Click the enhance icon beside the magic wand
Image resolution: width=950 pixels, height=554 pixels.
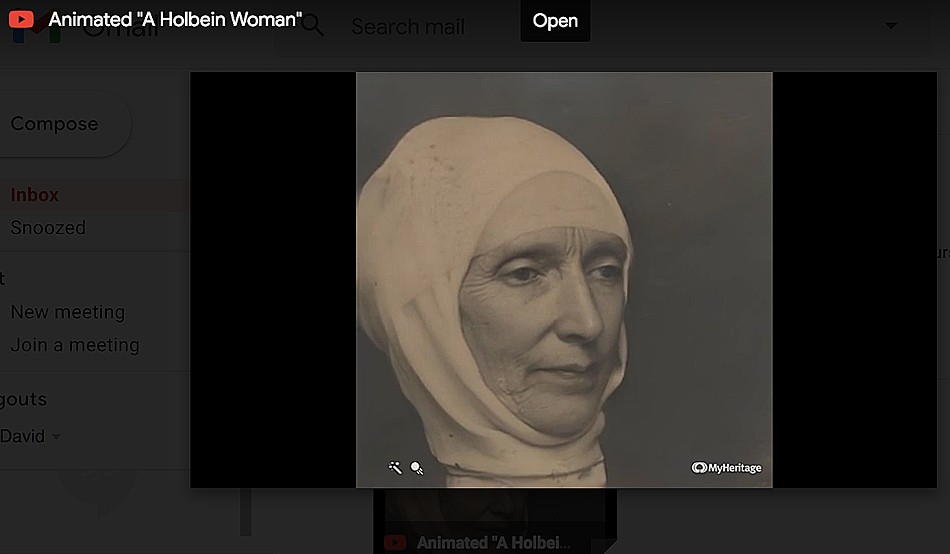[x=417, y=467]
